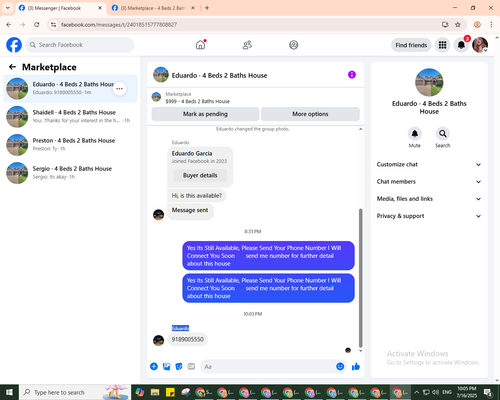The height and width of the screenshot is (400, 500).
Task: Show hidden system tray icons
Action: tap(416, 392)
